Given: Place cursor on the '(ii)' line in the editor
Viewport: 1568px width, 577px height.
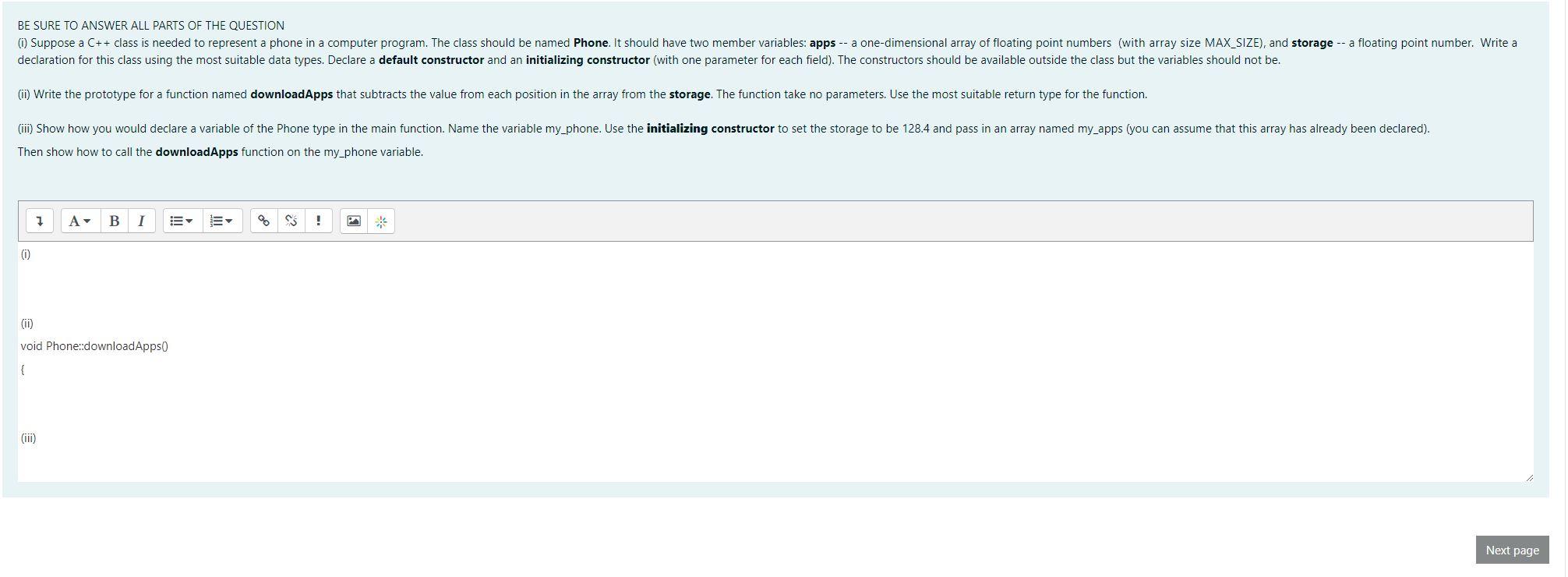Looking at the screenshot, I should click(27, 324).
